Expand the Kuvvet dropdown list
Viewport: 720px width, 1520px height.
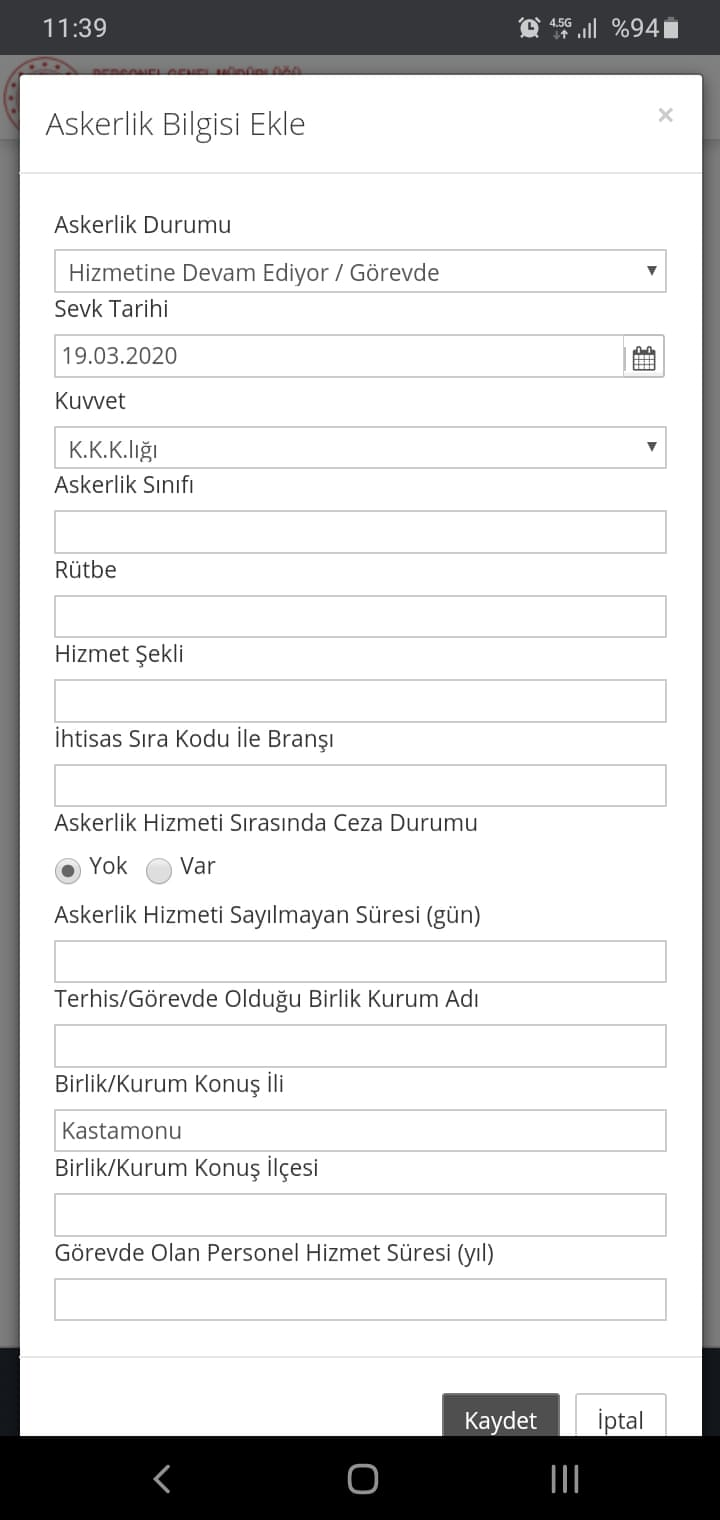pyautogui.click(x=360, y=448)
